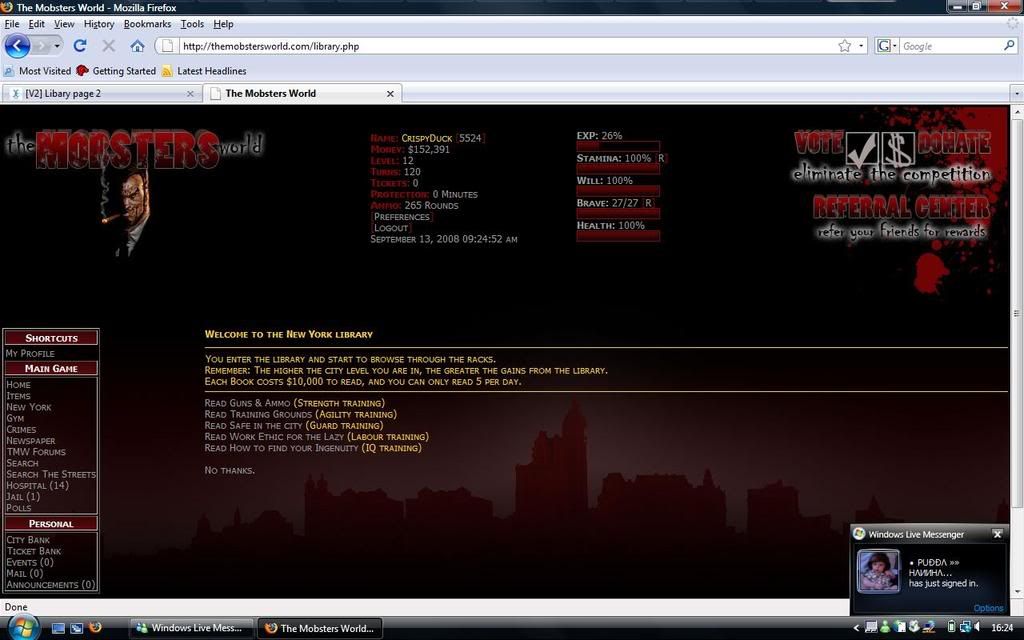This screenshot has height=640, width=1024.
Task: Go to the Firefox Home page icon
Action: point(137,46)
